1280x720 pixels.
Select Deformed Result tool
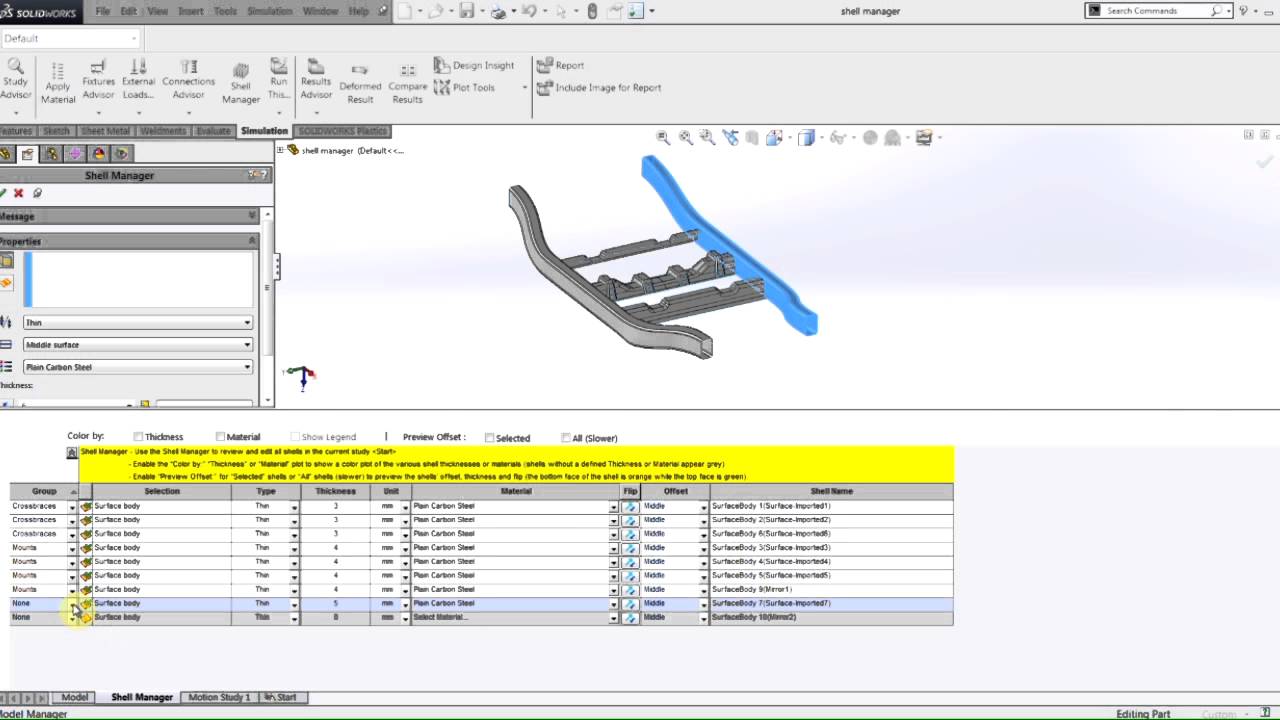(x=360, y=83)
